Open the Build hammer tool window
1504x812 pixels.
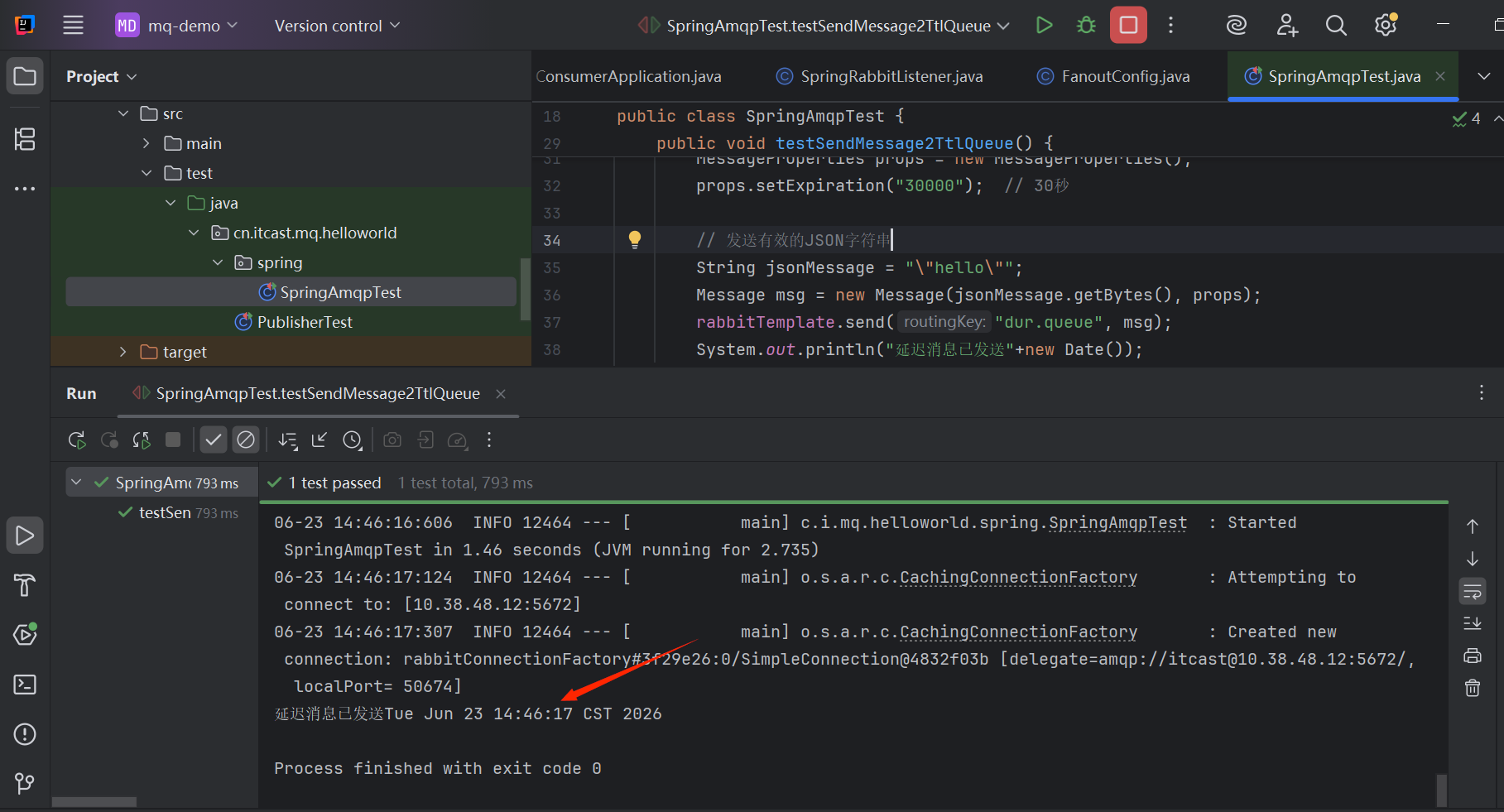point(25,585)
